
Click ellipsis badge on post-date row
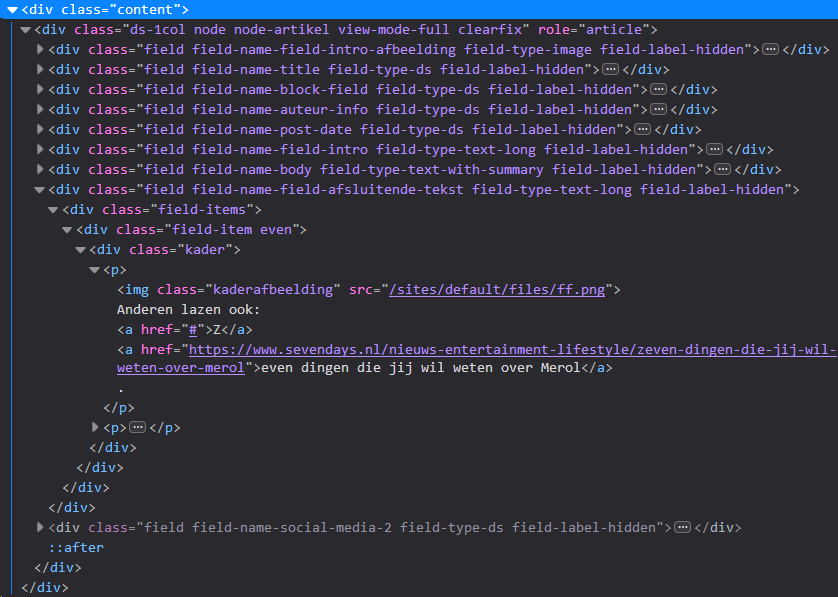click(x=642, y=130)
